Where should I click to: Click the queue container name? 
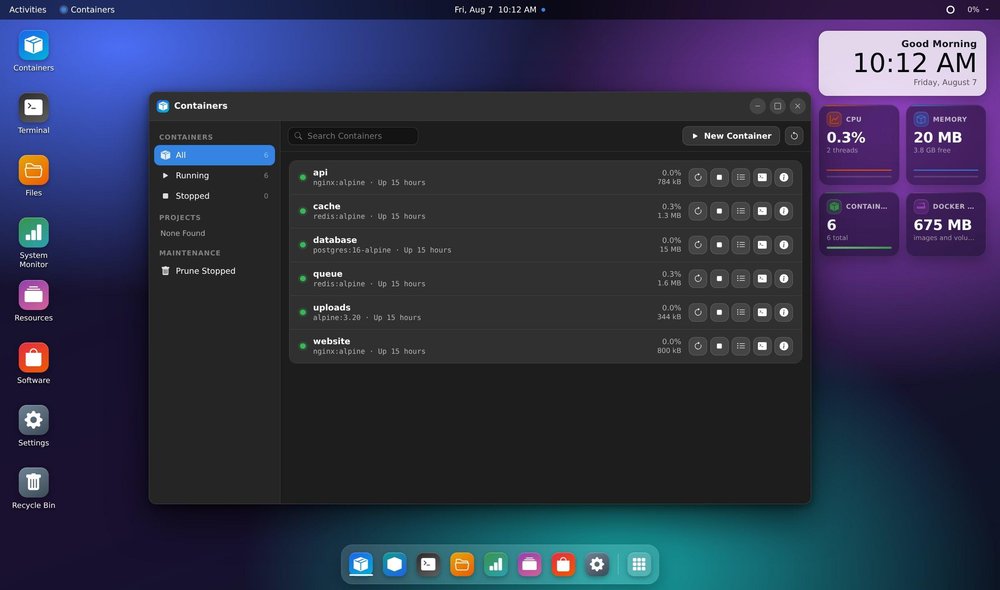[x=328, y=274]
